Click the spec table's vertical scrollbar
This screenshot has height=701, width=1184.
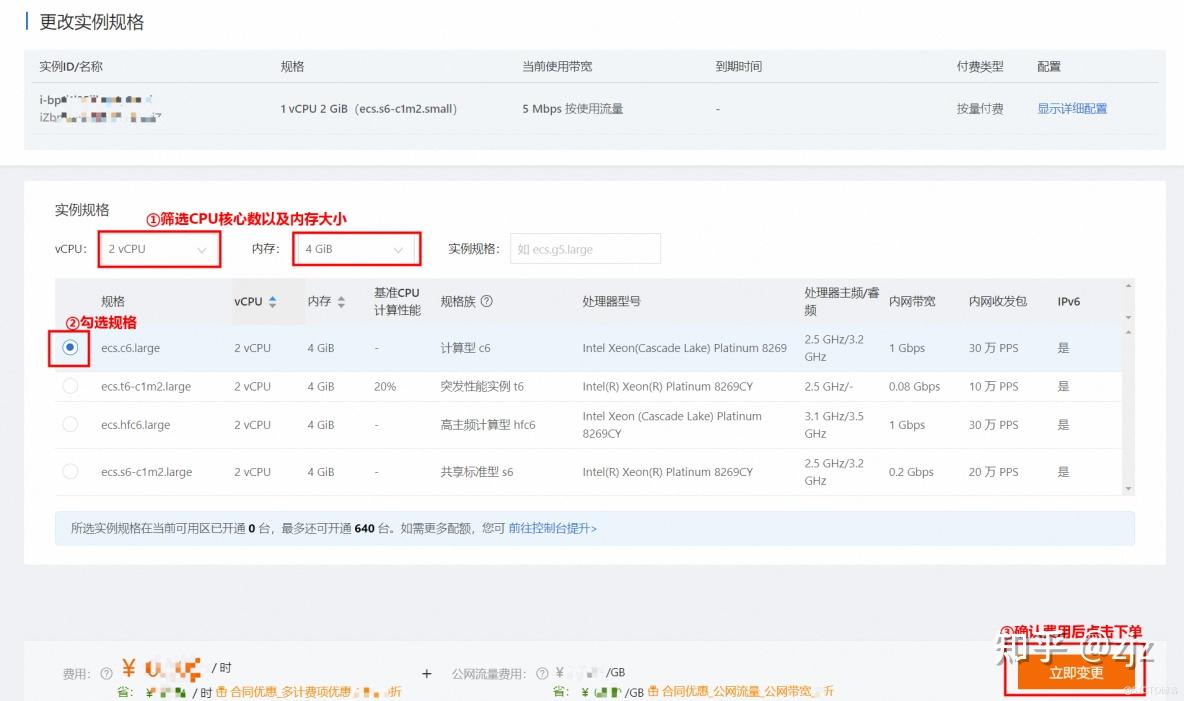(x=1128, y=400)
